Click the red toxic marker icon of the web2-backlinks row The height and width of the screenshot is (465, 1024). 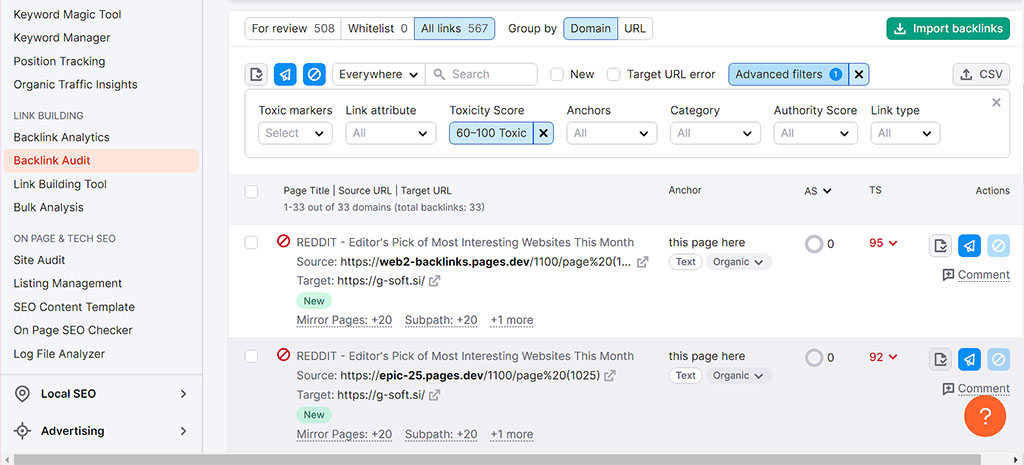pos(283,242)
